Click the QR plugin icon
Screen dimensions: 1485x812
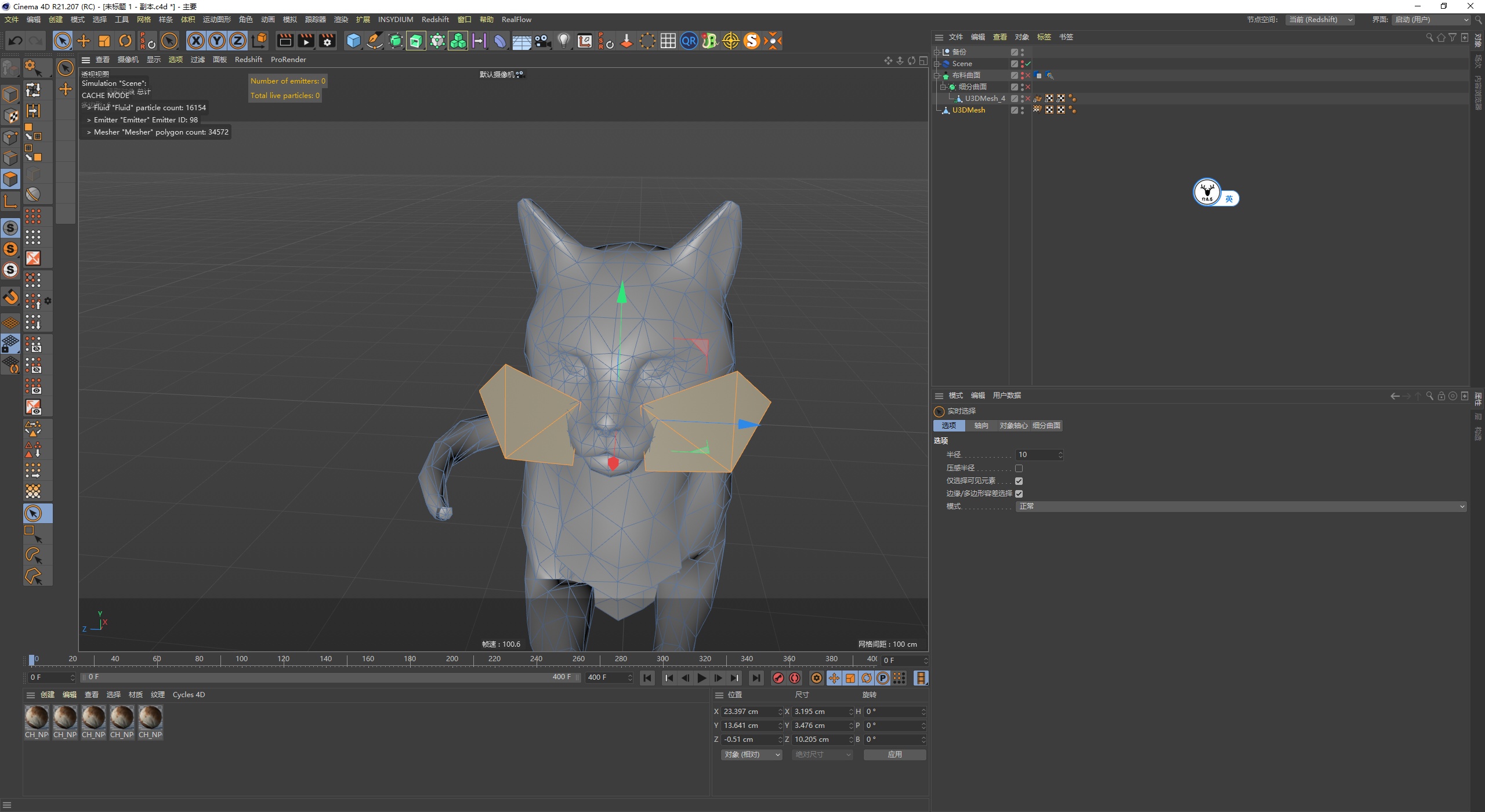(689, 41)
